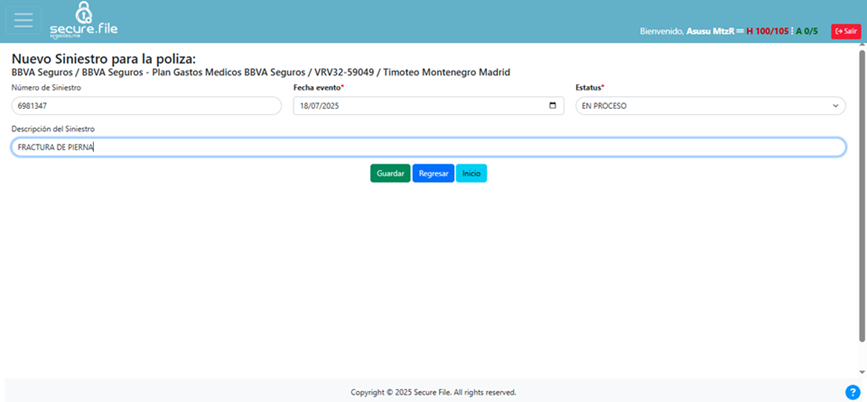Click the Fecha evento date text
The image size is (867, 402).
(x=320, y=106)
